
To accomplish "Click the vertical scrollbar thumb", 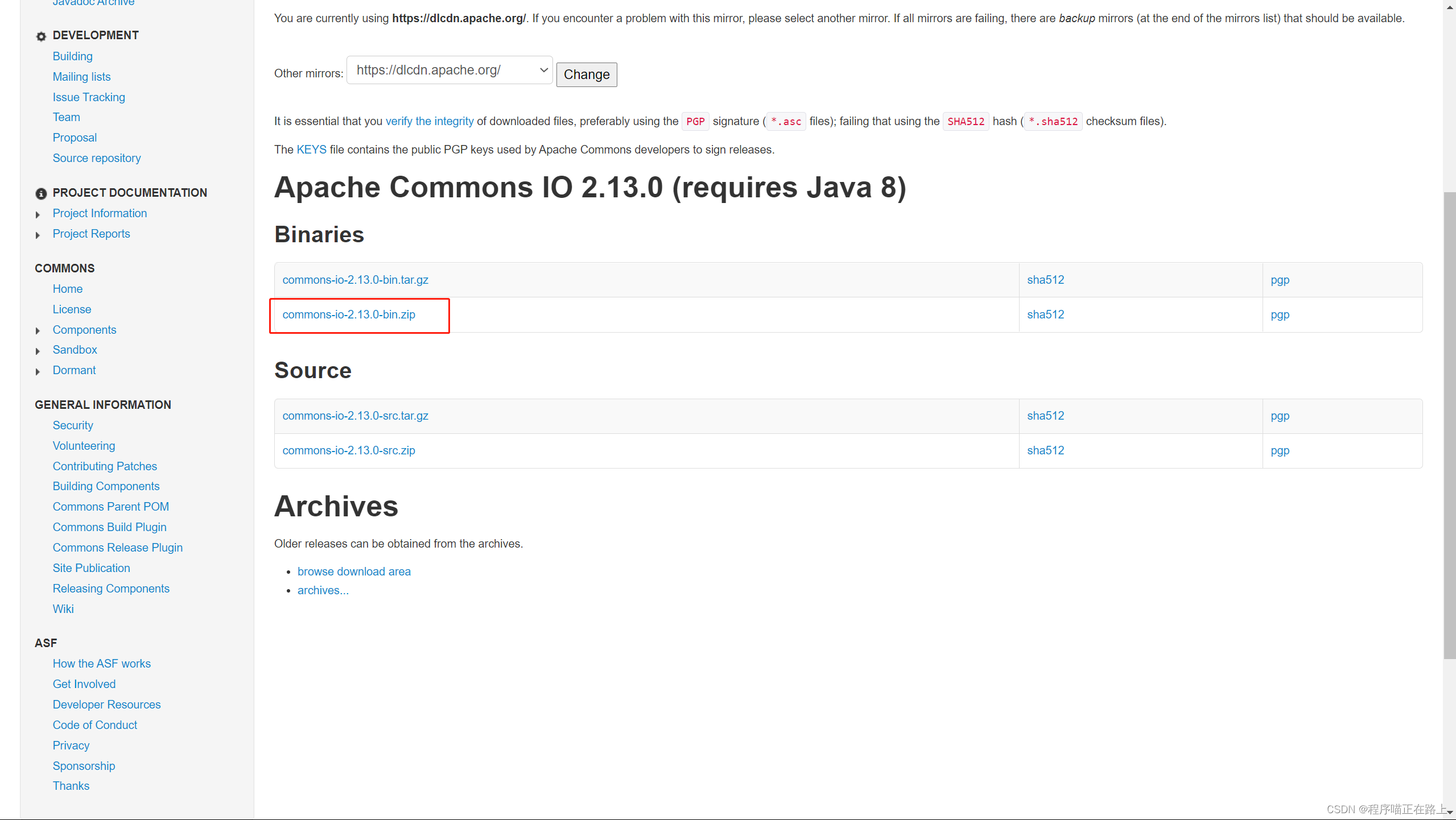I will coord(1449,425).
